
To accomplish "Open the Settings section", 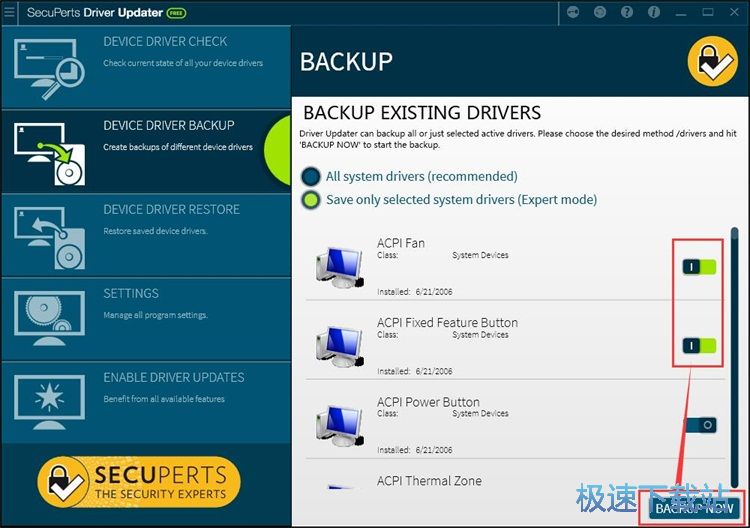I will coord(146,319).
